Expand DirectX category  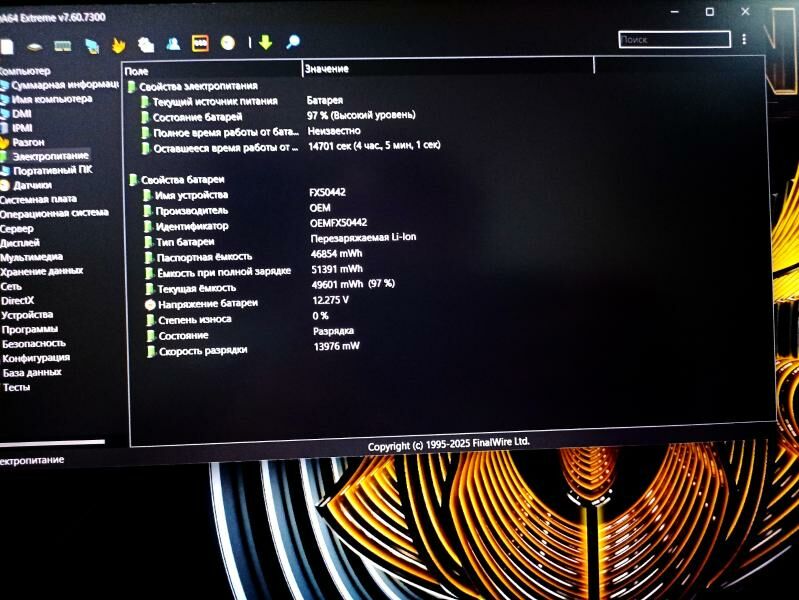(18, 300)
